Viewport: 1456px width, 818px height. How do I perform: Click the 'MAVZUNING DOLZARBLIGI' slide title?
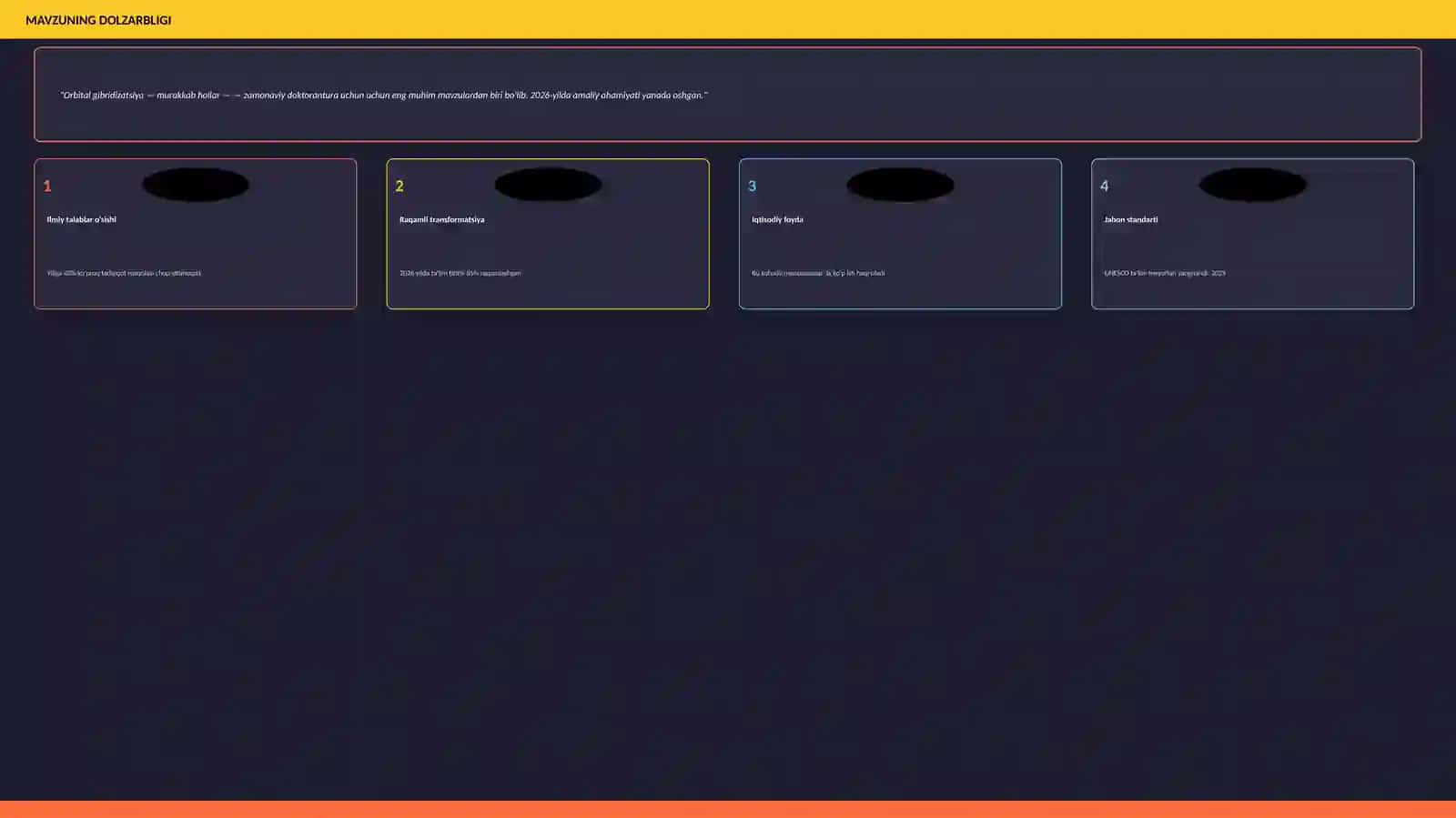(x=98, y=20)
